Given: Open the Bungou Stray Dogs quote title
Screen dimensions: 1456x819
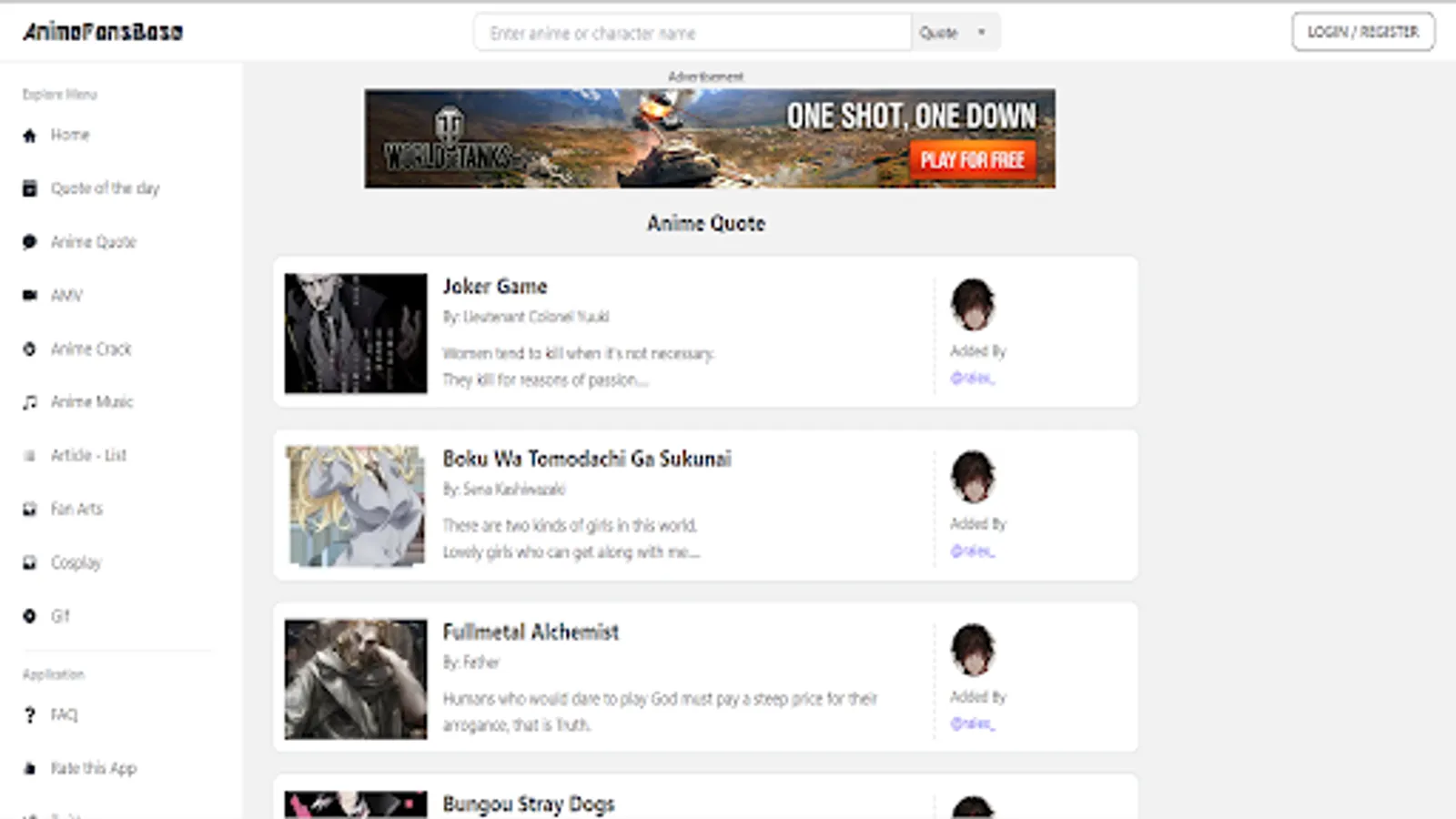Looking at the screenshot, I should click(x=529, y=804).
